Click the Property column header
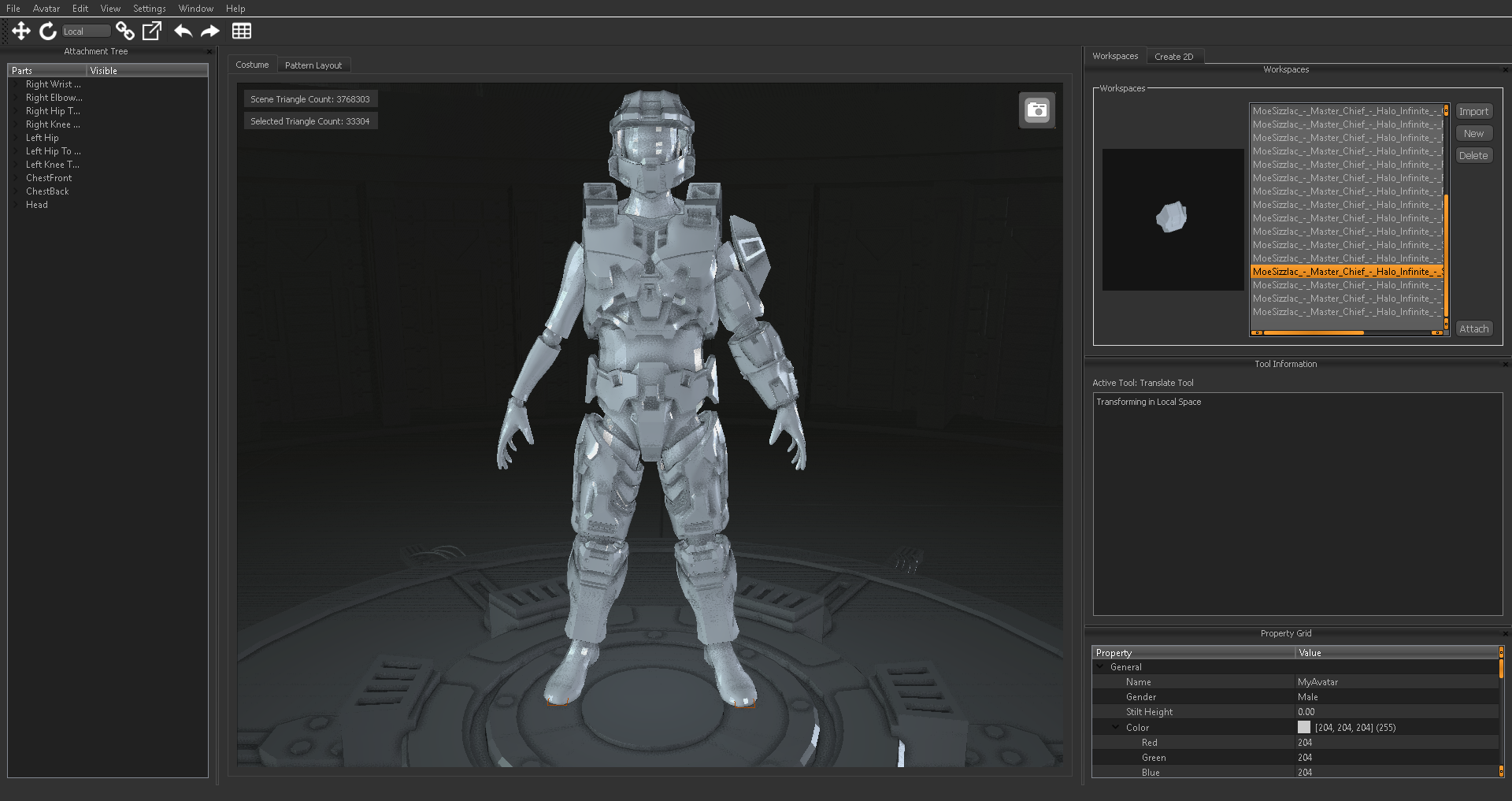 pos(1194,653)
